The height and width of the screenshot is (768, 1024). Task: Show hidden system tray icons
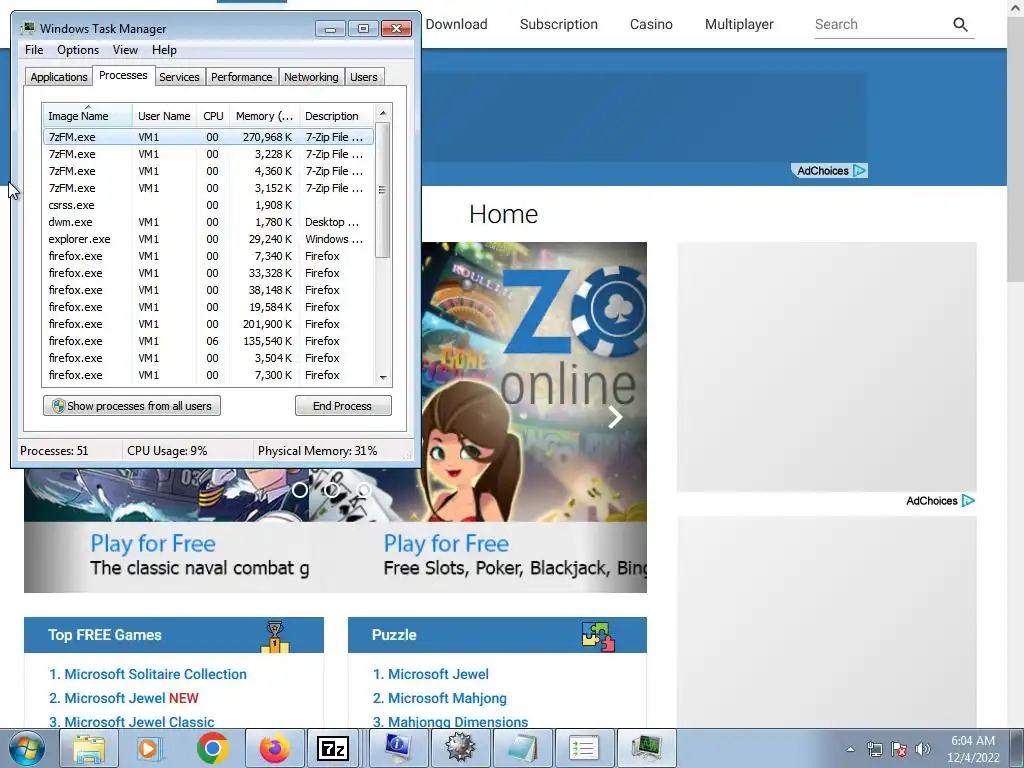click(x=850, y=749)
